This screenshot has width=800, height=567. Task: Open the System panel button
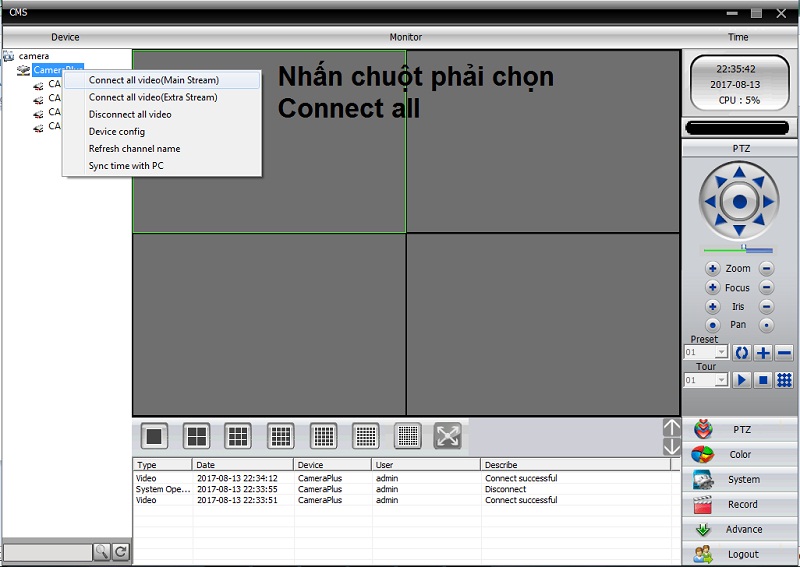tap(740, 479)
